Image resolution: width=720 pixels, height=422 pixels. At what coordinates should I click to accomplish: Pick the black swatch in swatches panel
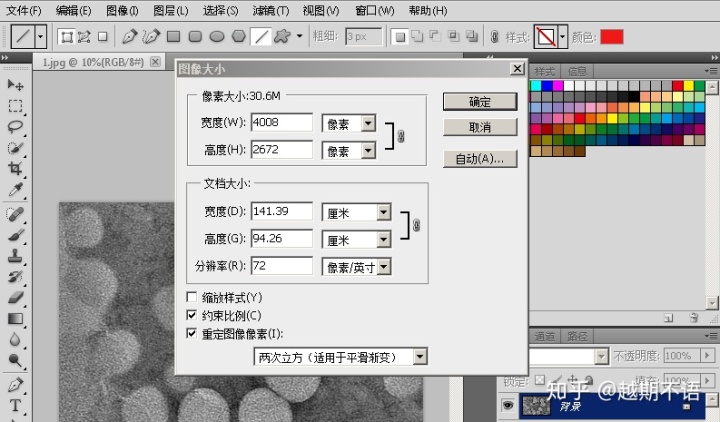(x=634, y=96)
